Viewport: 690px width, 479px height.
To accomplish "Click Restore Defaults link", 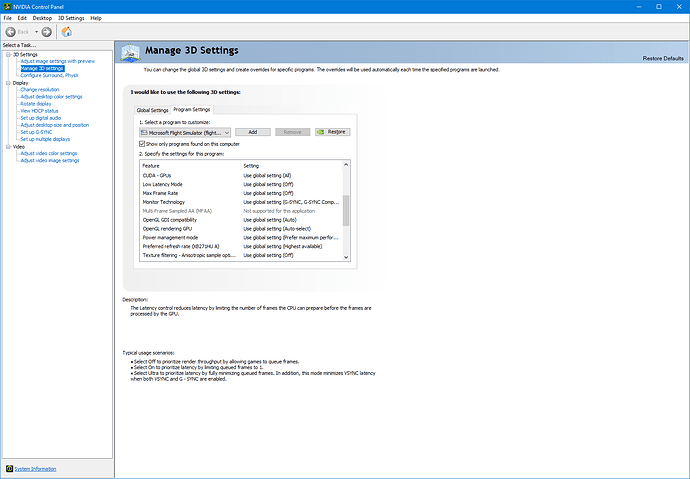I will (x=663, y=58).
